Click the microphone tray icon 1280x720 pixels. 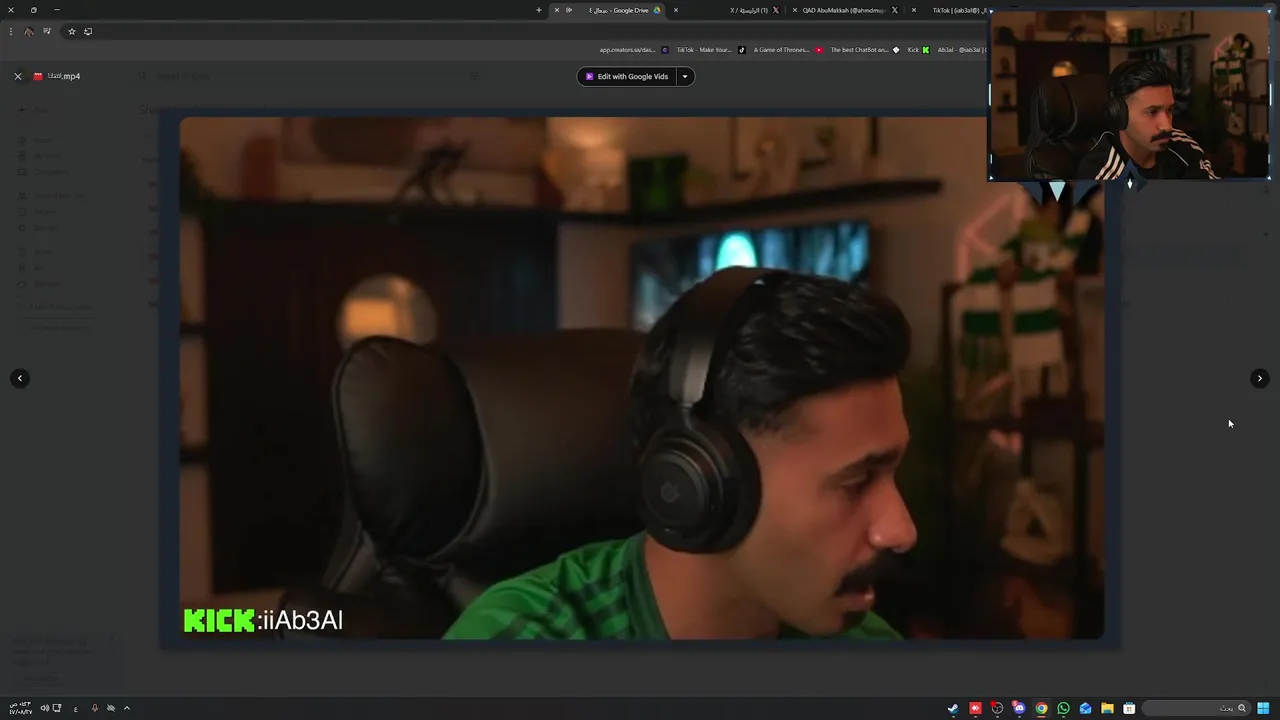click(x=95, y=708)
